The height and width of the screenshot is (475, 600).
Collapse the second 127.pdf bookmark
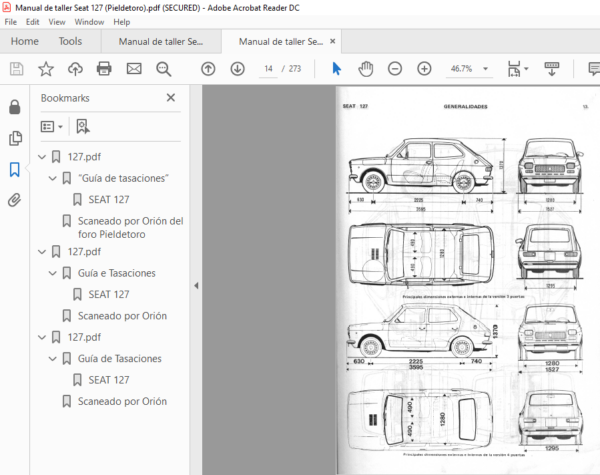click(42, 252)
